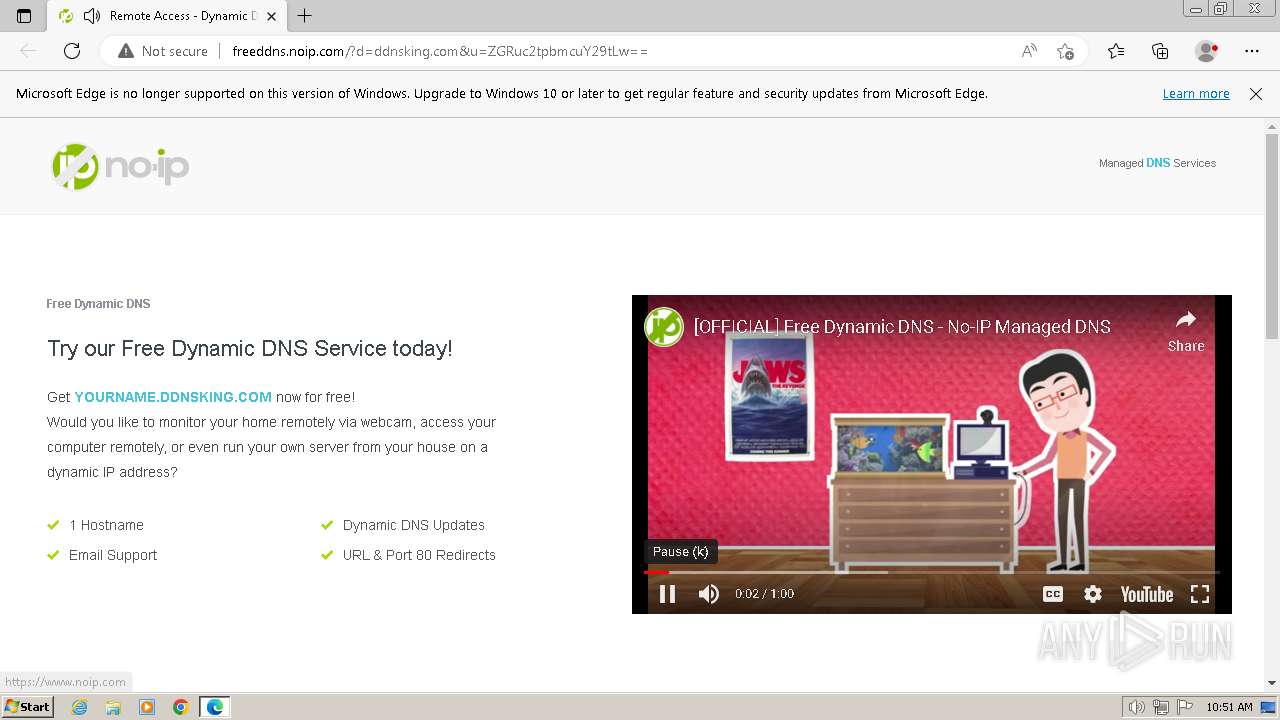Open video settings gear

coord(1093,594)
